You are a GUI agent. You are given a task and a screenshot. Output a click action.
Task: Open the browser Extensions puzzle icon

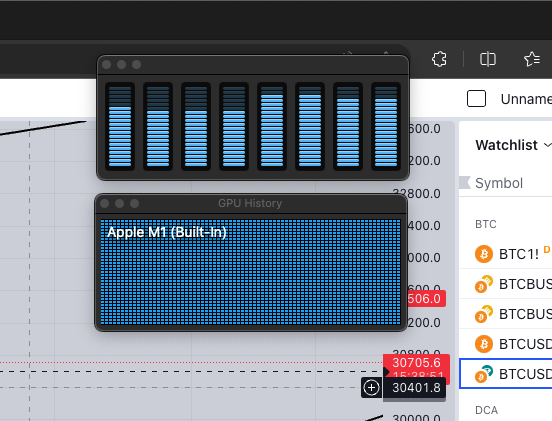click(439, 59)
